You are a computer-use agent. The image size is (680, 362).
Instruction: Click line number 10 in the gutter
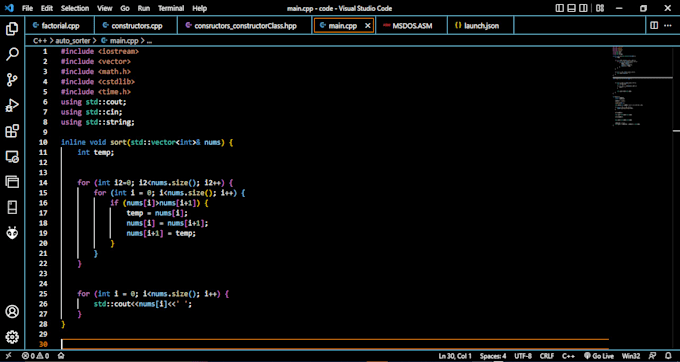pyautogui.click(x=43, y=142)
